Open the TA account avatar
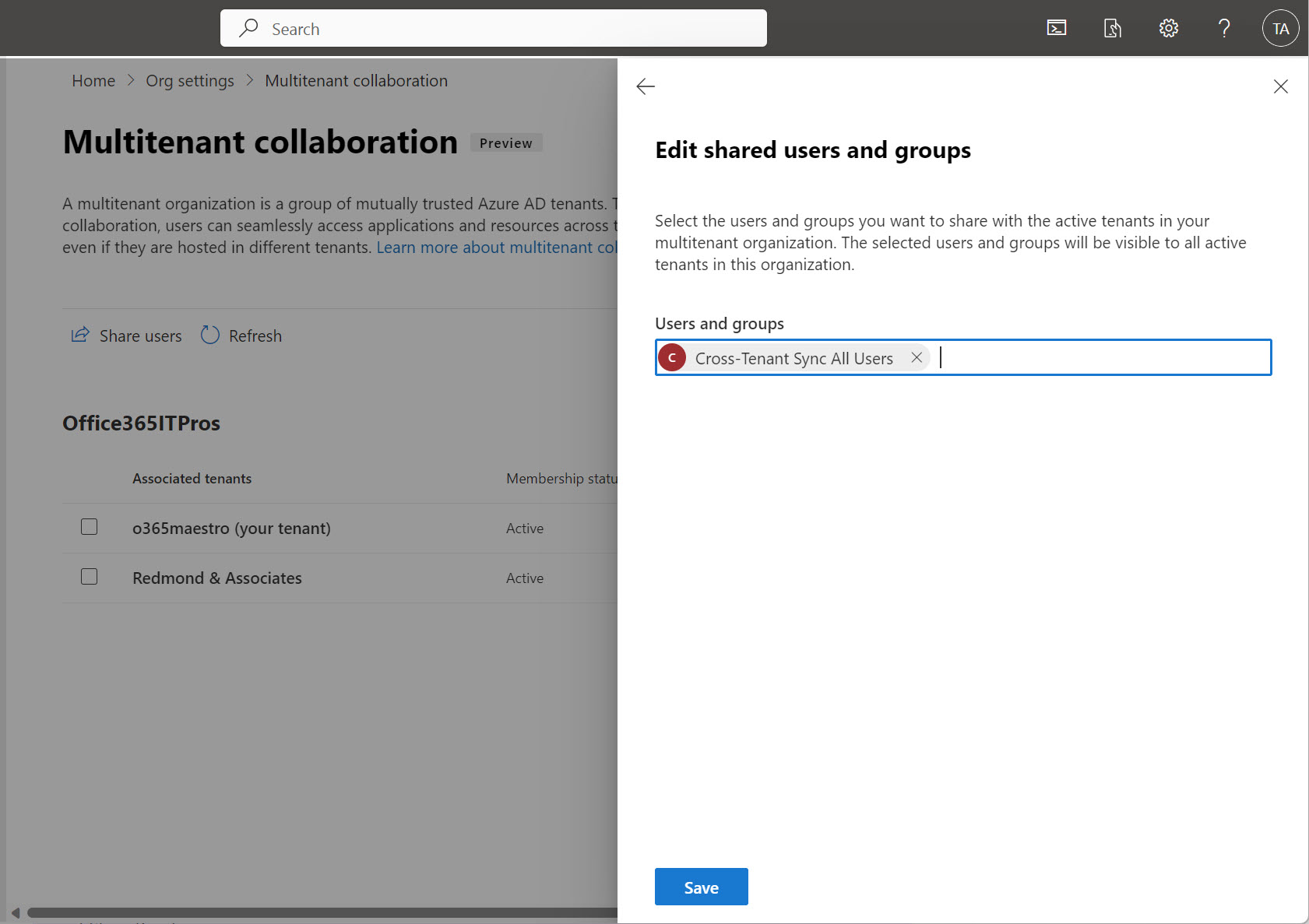 pyautogui.click(x=1280, y=29)
